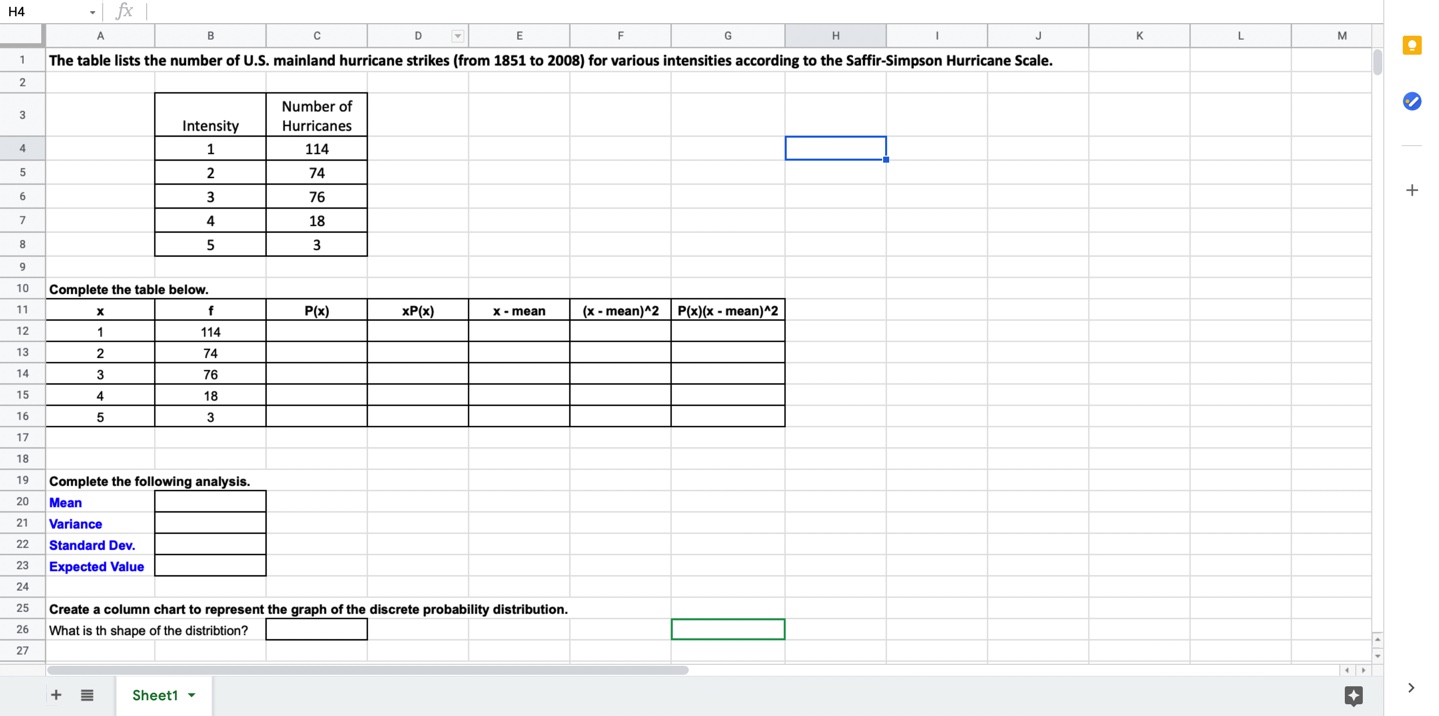Click the scroll down arrow button
The width and height of the screenshot is (1439, 716).
[1377, 656]
